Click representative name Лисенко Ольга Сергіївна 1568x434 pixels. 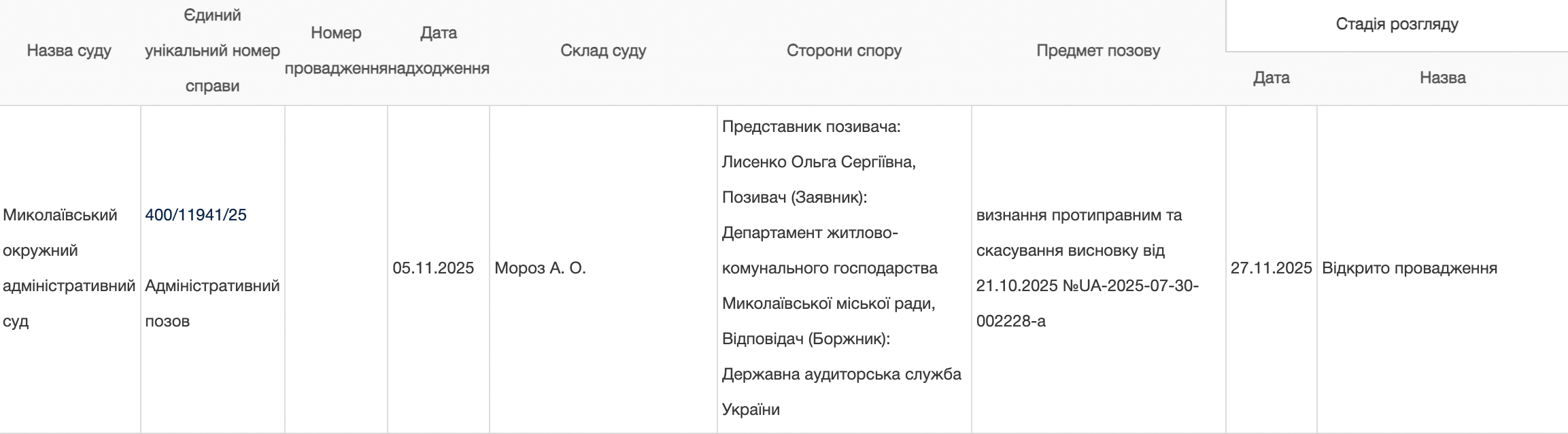[819, 163]
